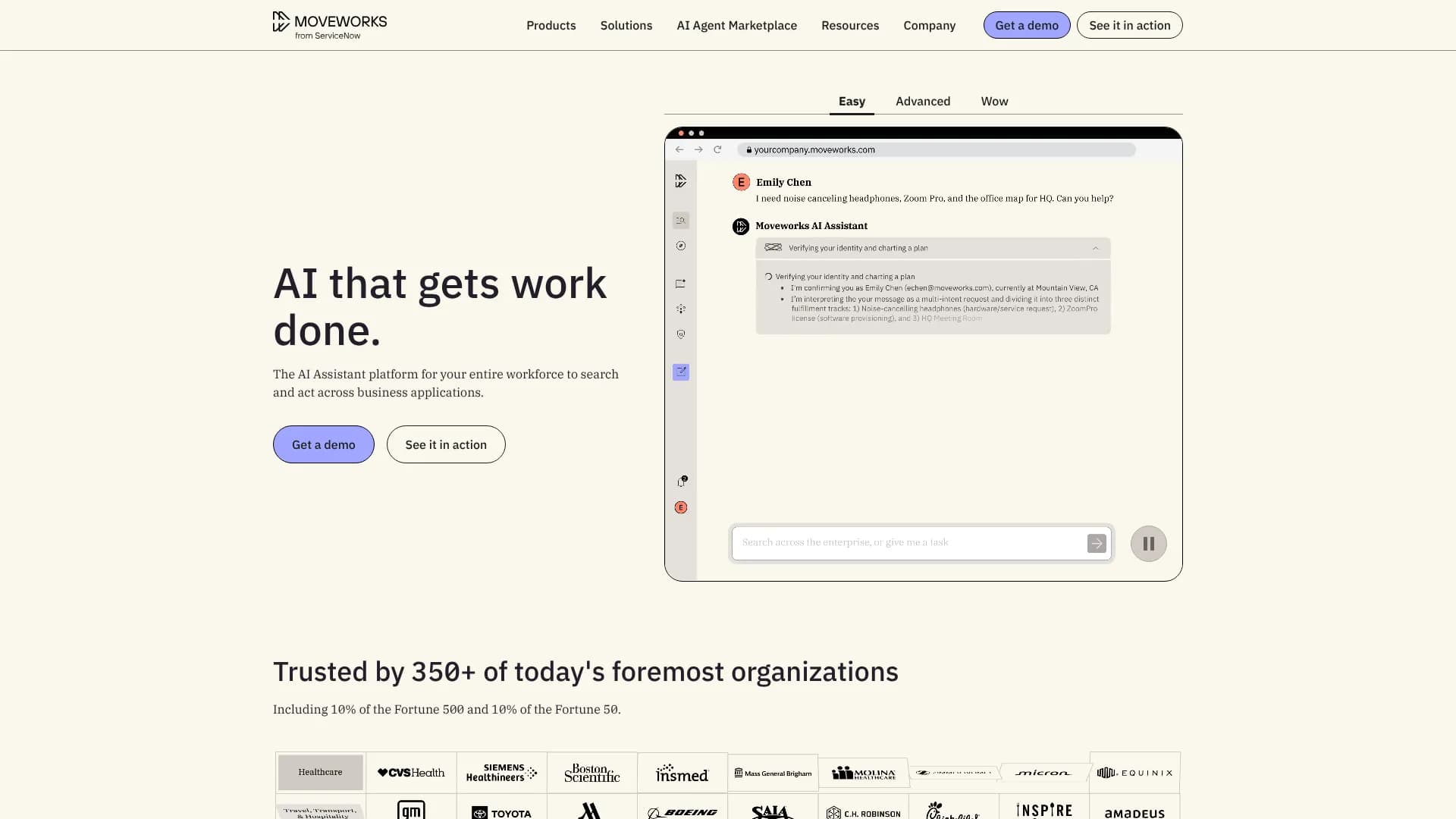Click the plan icon beside Verifying your identity
Screen dimensions: 1456x819
tap(773, 247)
